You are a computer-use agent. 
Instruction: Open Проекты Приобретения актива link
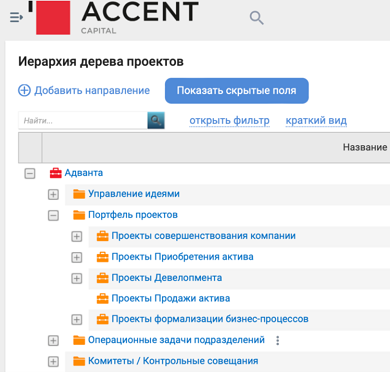tap(182, 257)
